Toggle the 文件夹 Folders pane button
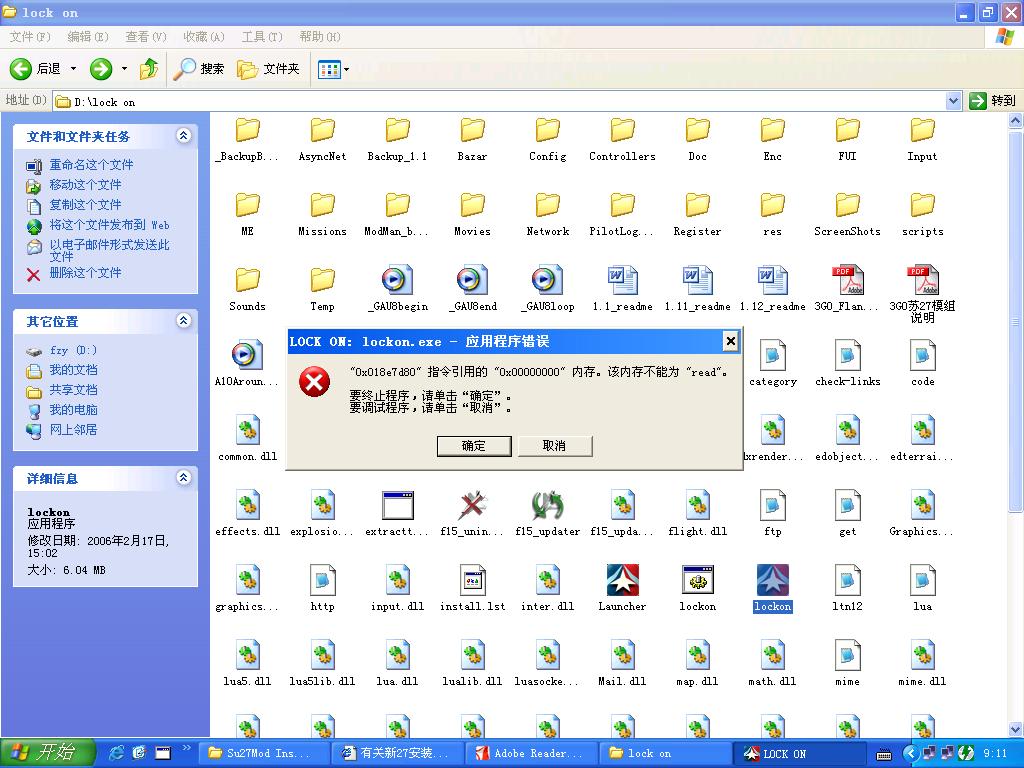Screen dimensions: 1024x768 268,69
